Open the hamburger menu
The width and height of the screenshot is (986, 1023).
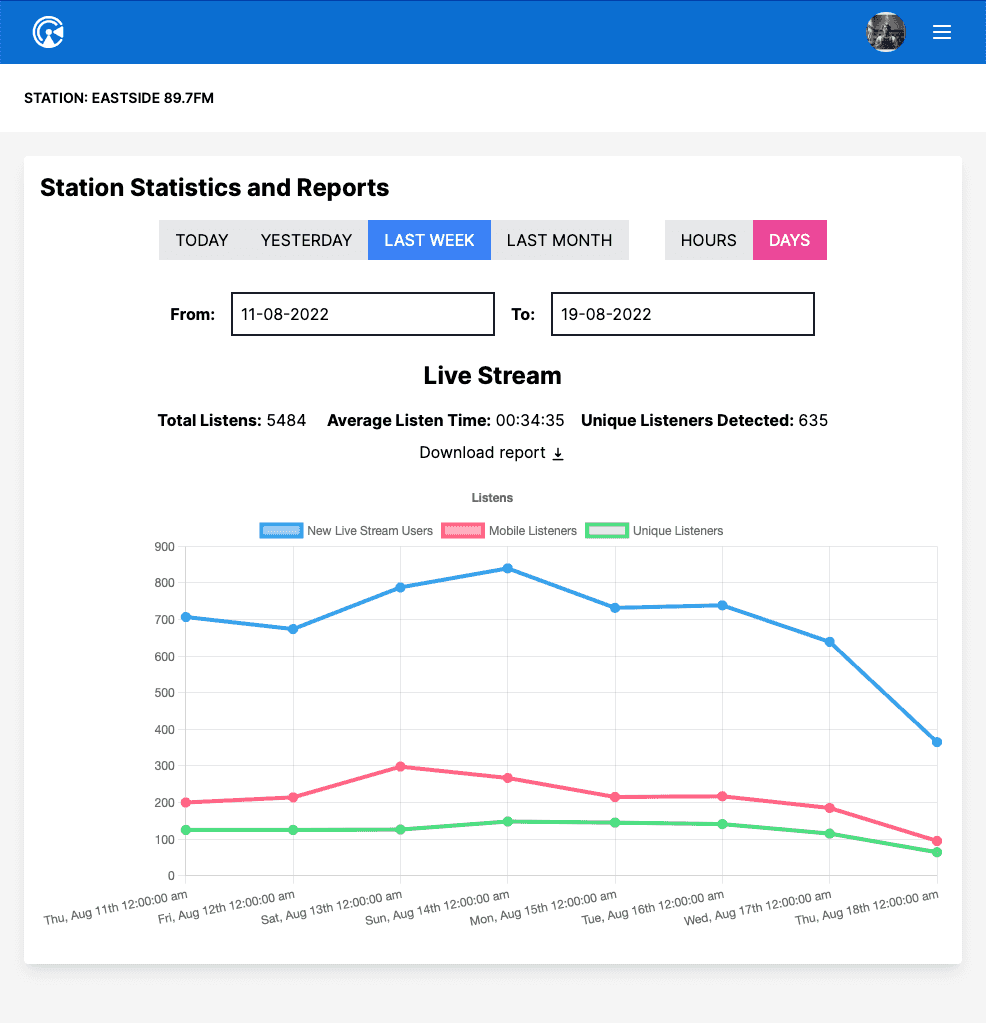pyautogui.click(x=941, y=32)
